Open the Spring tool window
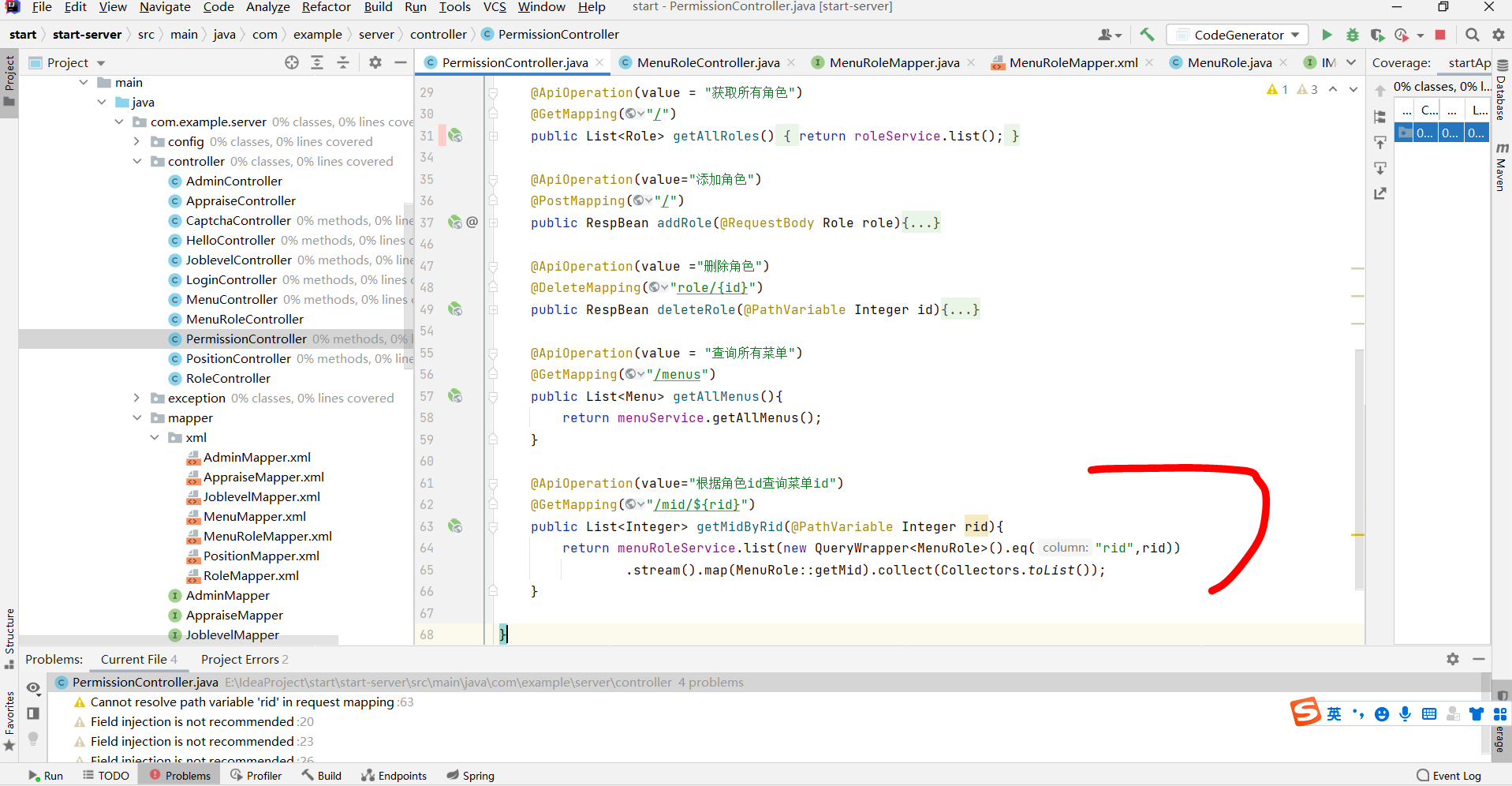The height and width of the screenshot is (786, 1512). click(470, 776)
